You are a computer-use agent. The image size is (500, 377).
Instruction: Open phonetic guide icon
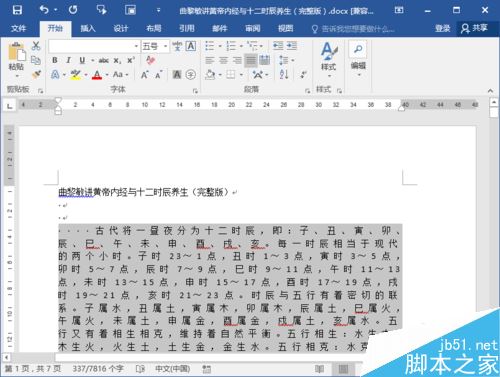tap(177, 46)
